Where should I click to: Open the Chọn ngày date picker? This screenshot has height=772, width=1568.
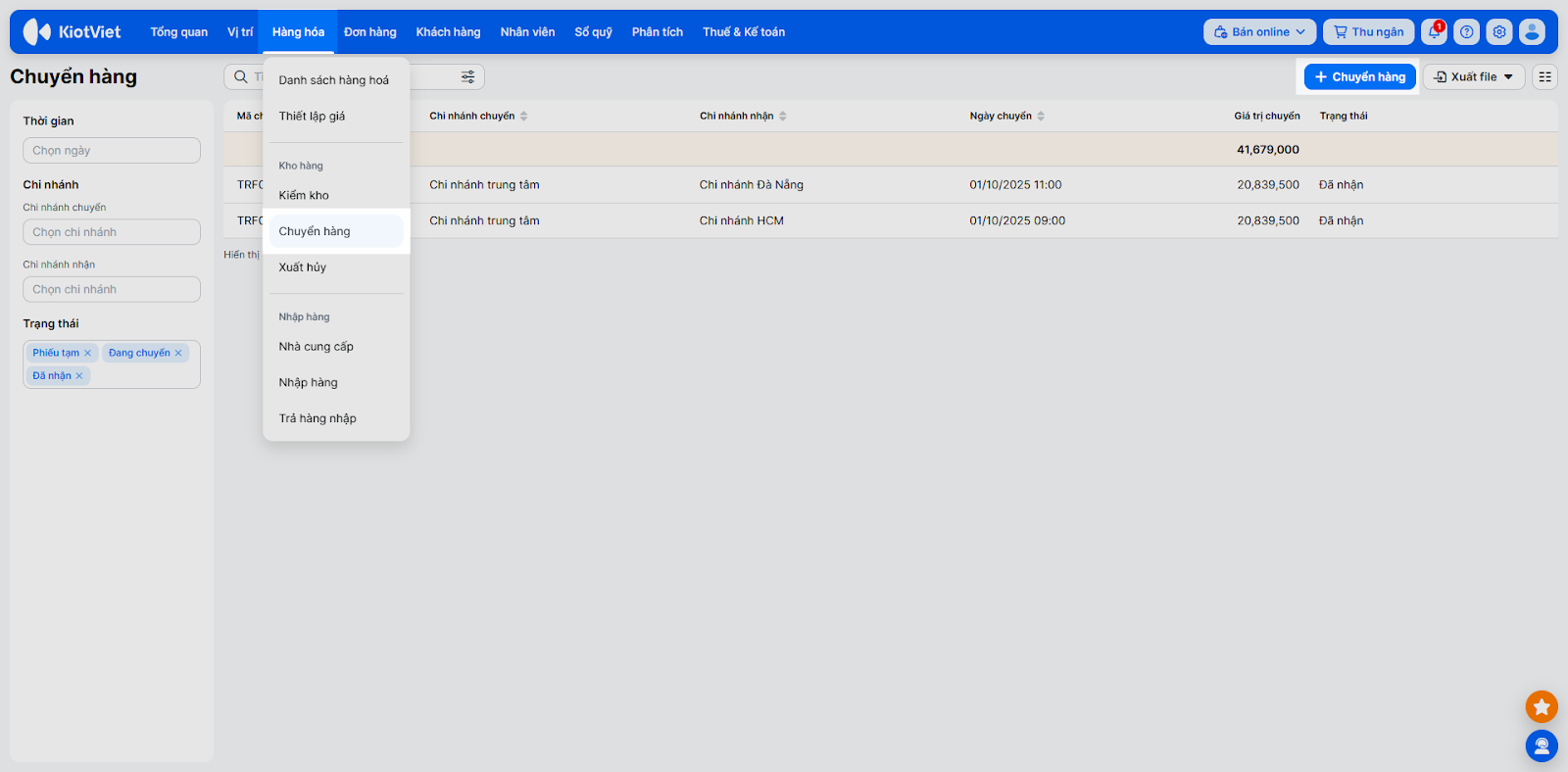point(112,150)
